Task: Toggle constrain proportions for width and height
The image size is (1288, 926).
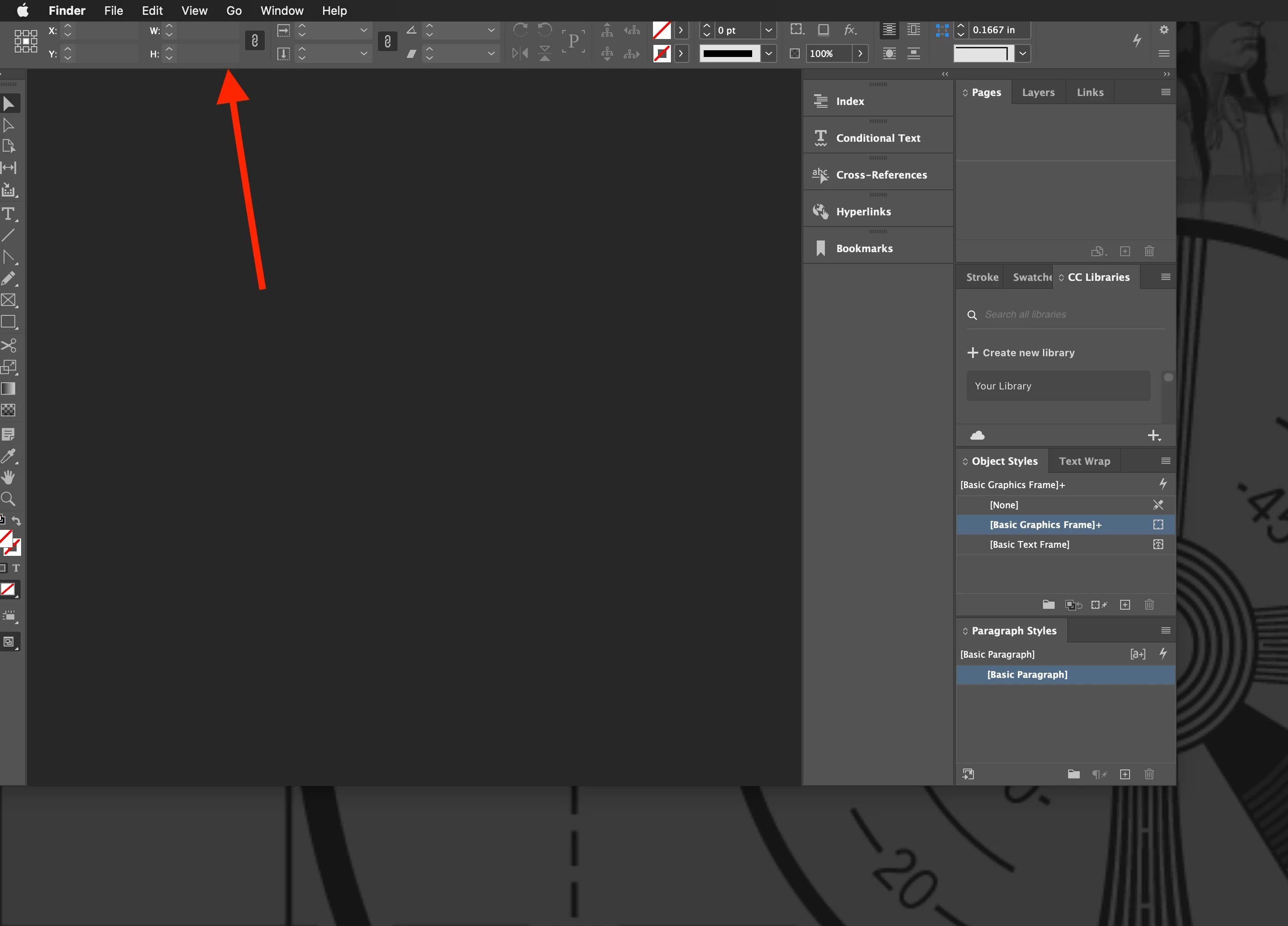Action: tap(255, 41)
